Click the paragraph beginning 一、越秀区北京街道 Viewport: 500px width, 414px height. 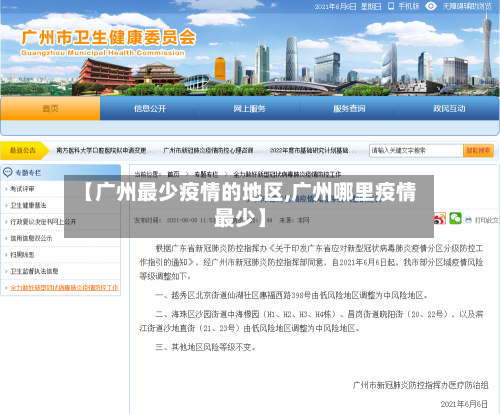coord(292,295)
